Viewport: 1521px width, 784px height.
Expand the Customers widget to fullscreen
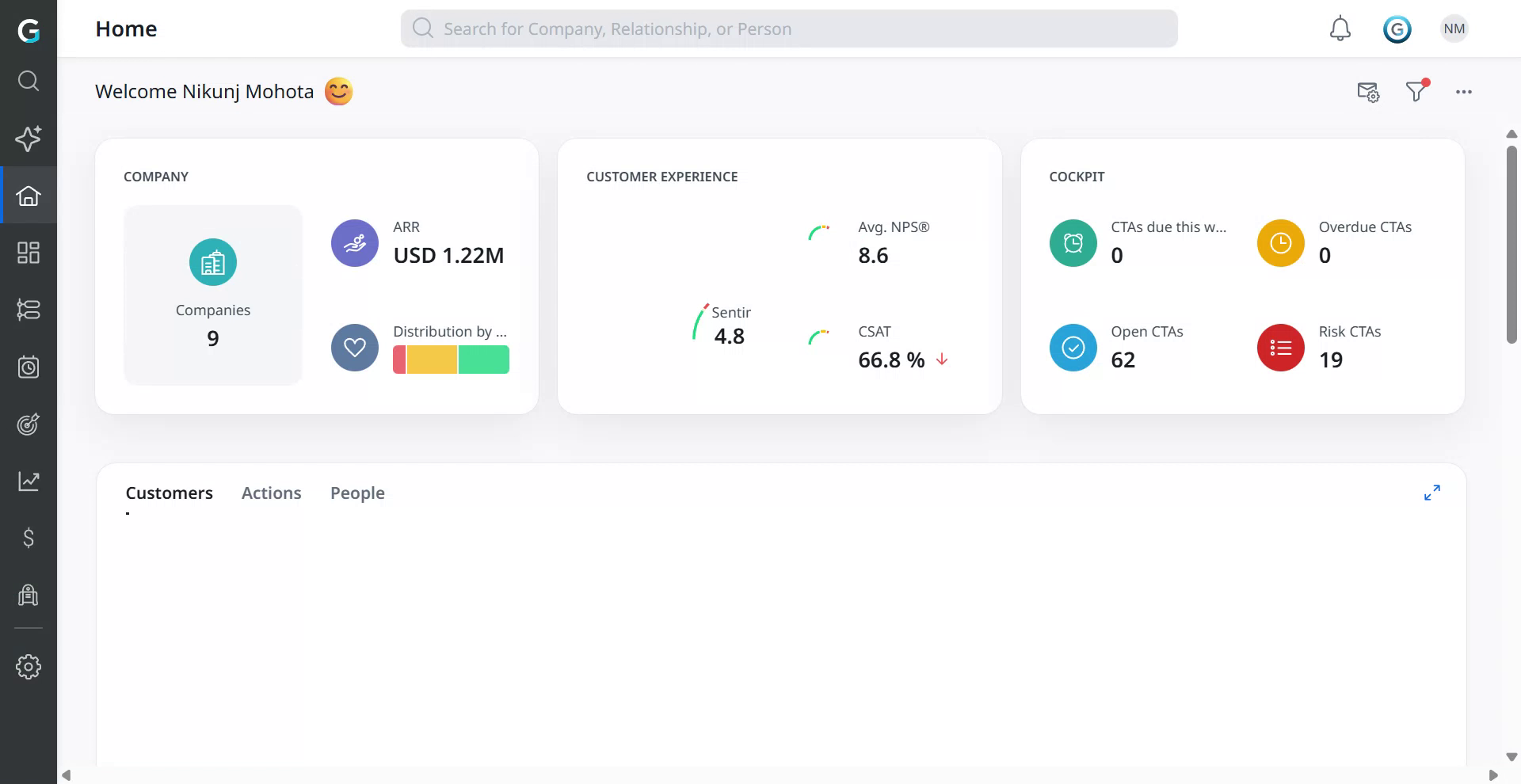pyautogui.click(x=1431, y=493)
